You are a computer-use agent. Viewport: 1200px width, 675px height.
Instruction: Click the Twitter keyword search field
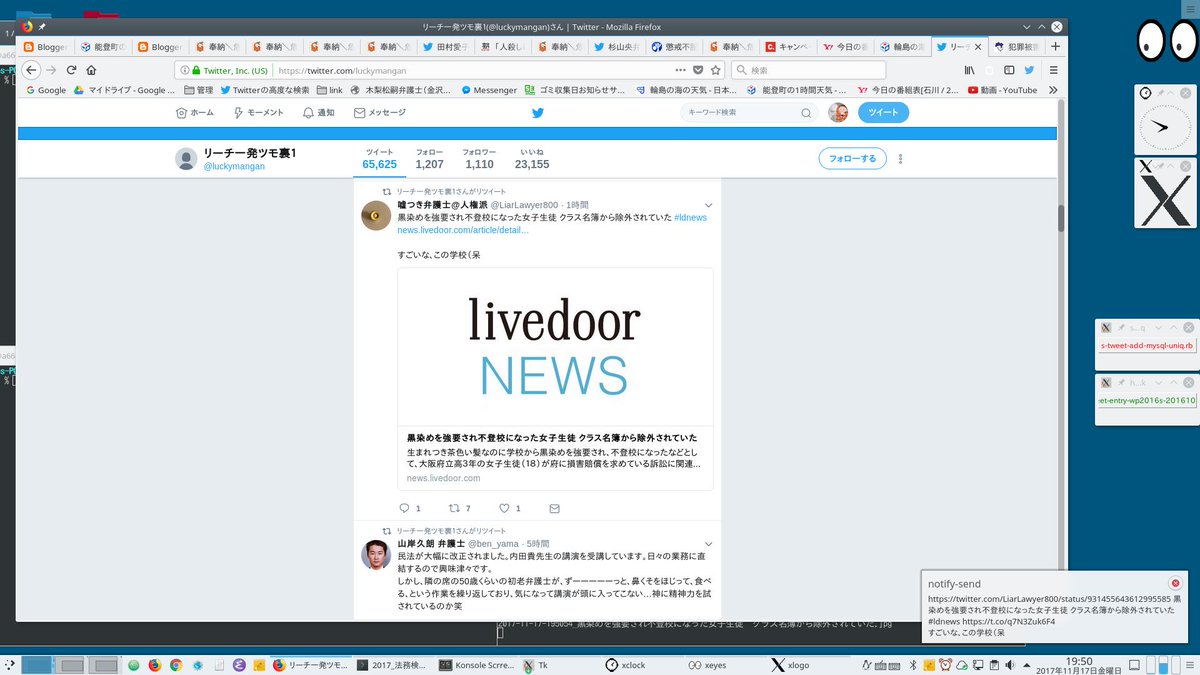(749, 113)
